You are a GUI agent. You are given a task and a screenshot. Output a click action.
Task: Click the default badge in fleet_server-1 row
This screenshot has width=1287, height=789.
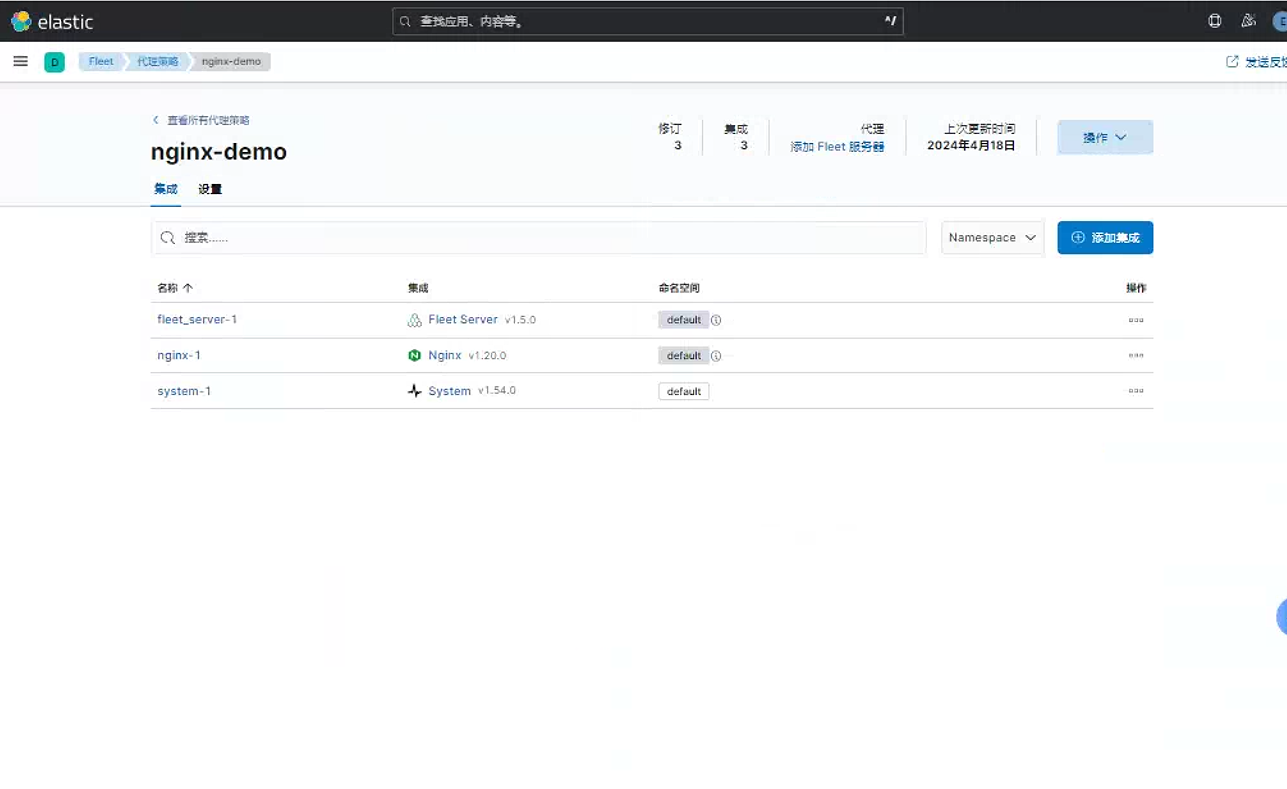[684, 321]
